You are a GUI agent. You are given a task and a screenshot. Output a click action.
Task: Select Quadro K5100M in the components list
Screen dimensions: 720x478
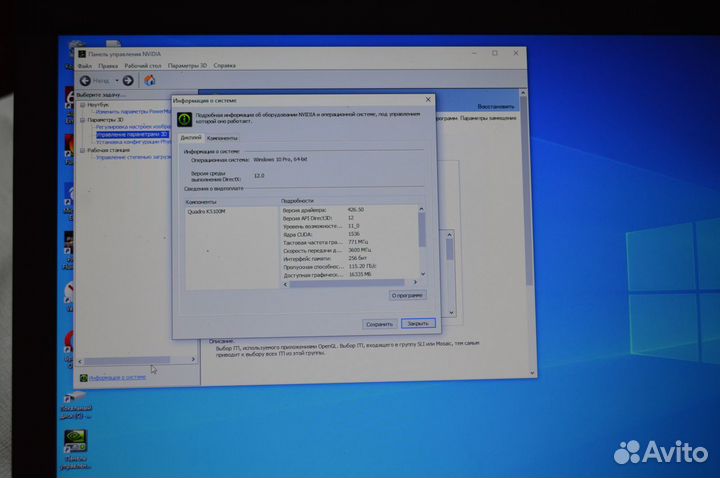[x=206, y=212]
